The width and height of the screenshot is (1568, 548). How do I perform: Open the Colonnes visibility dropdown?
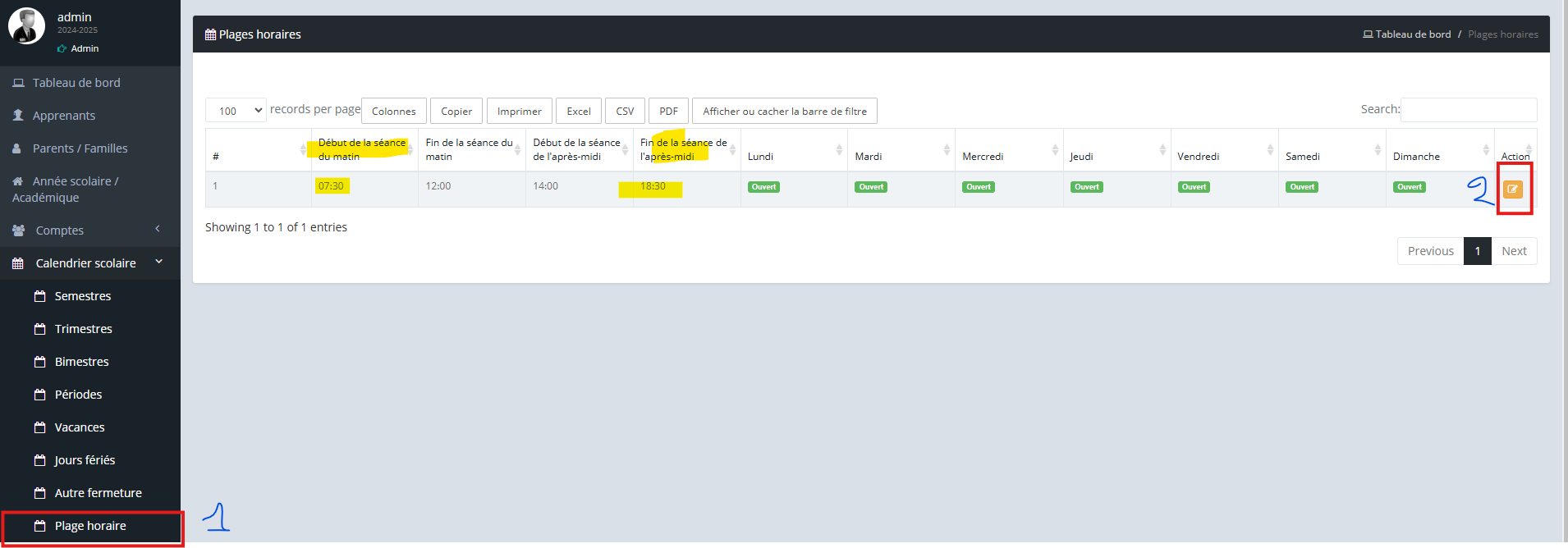pyautogui.click(x=394, y=111)
